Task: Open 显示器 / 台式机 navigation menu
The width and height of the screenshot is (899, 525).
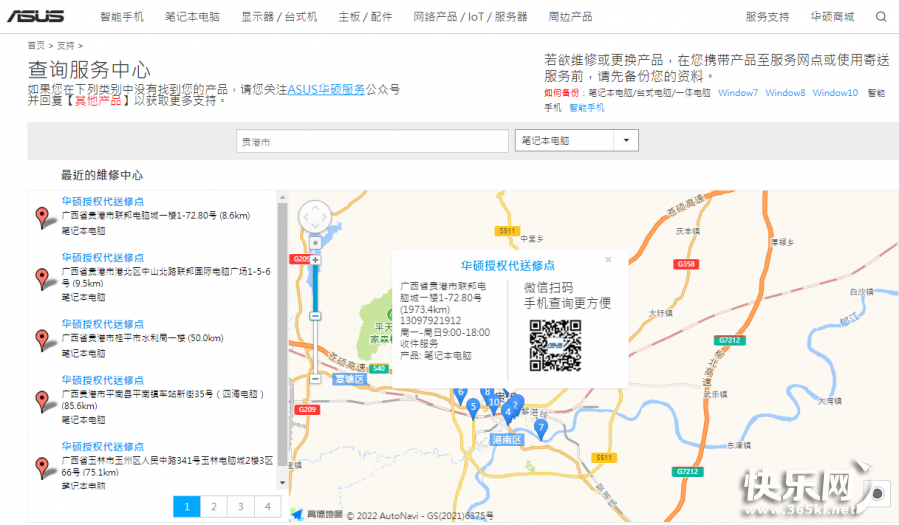Action: pos(279,17)
